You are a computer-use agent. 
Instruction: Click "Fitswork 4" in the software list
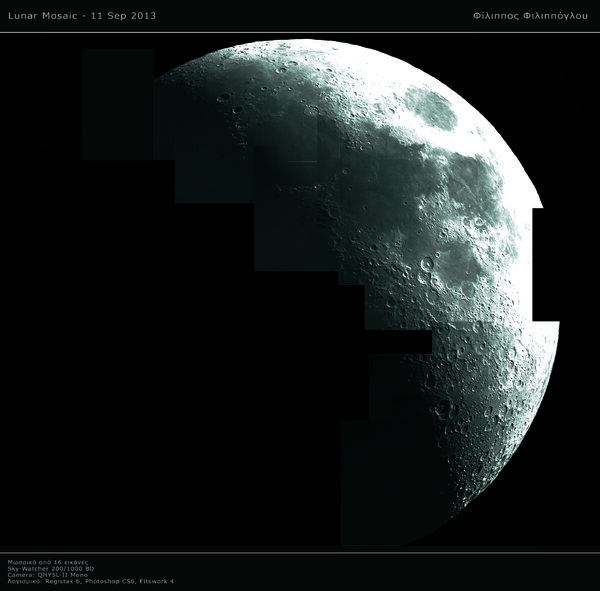point(156,582)
